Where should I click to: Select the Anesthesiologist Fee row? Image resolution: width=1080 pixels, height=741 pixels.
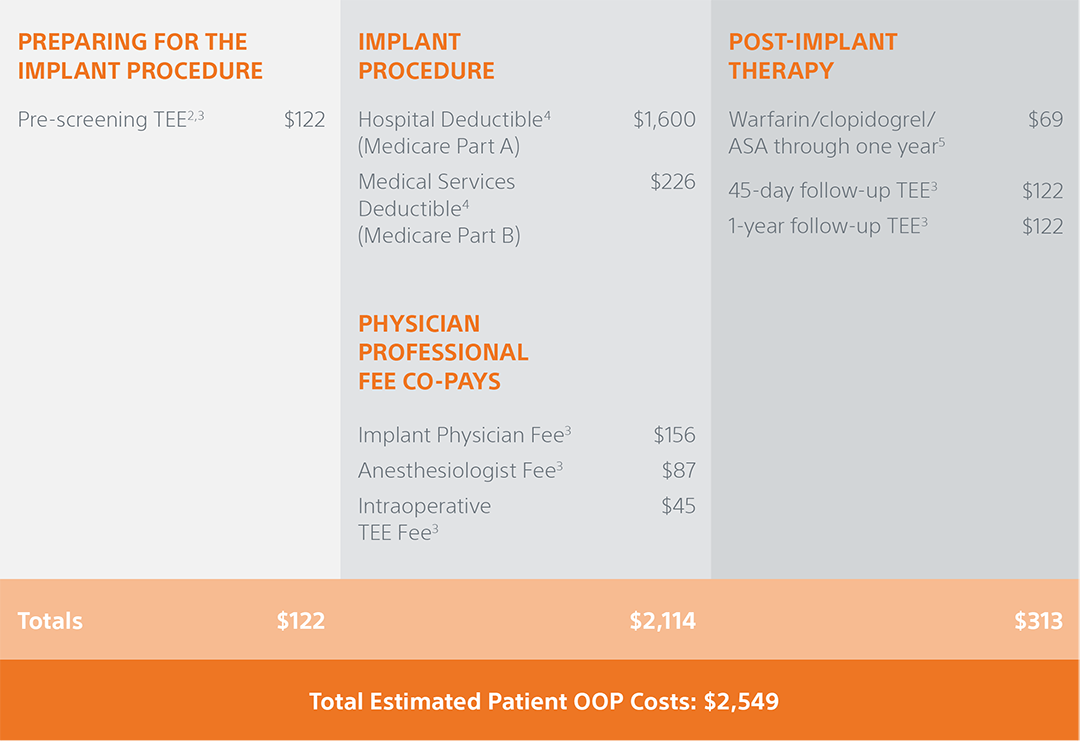pos(527,470)
